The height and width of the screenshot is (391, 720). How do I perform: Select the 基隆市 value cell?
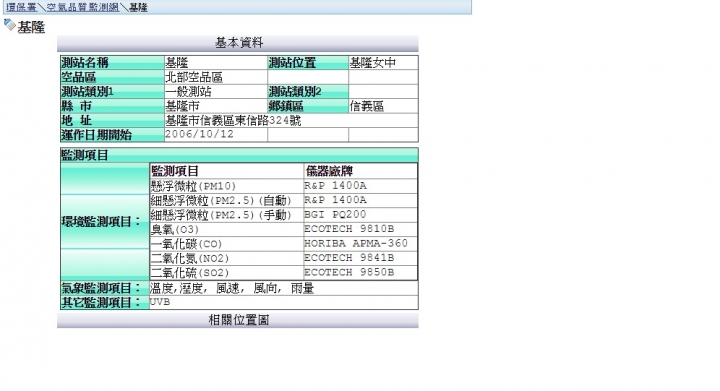[216, 106]
